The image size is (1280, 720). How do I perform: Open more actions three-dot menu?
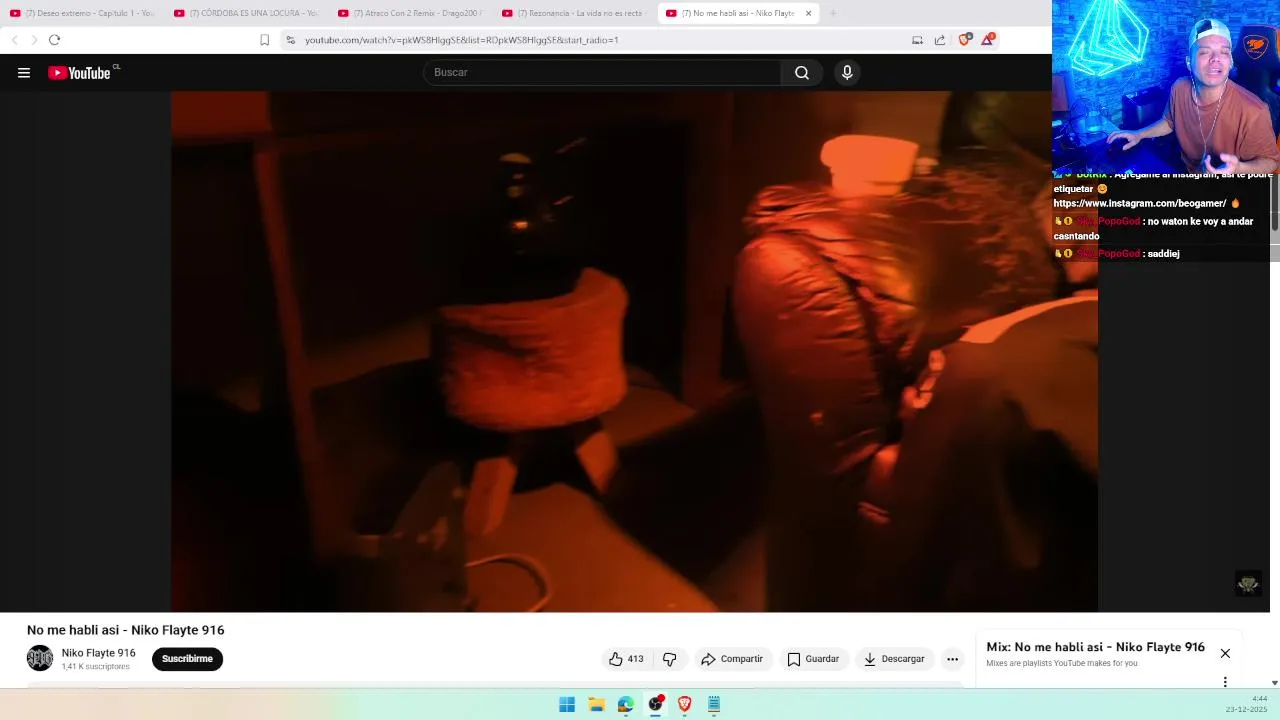coord(952,659)
